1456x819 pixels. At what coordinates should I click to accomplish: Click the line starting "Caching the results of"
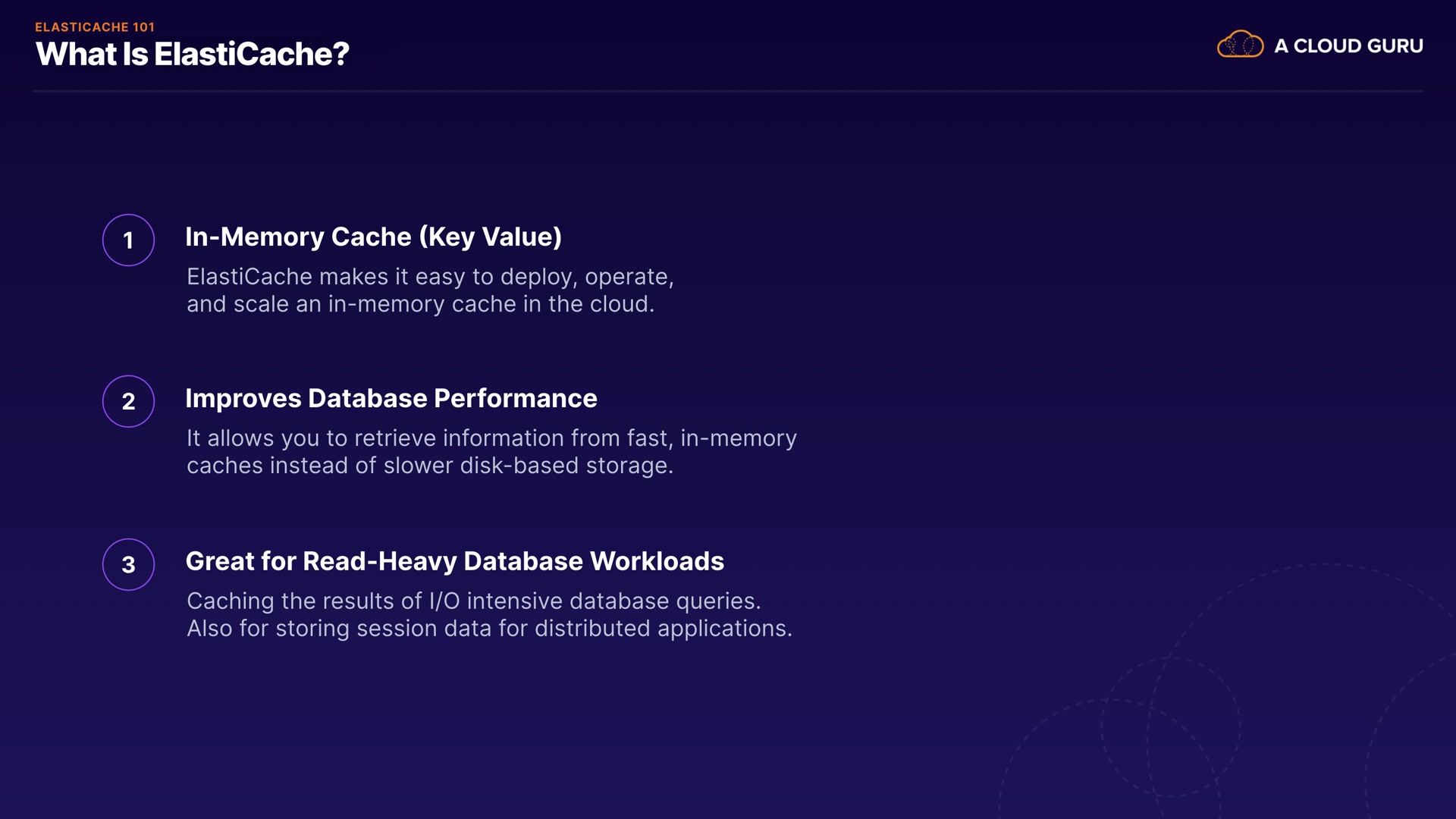[x=473, y=601]
